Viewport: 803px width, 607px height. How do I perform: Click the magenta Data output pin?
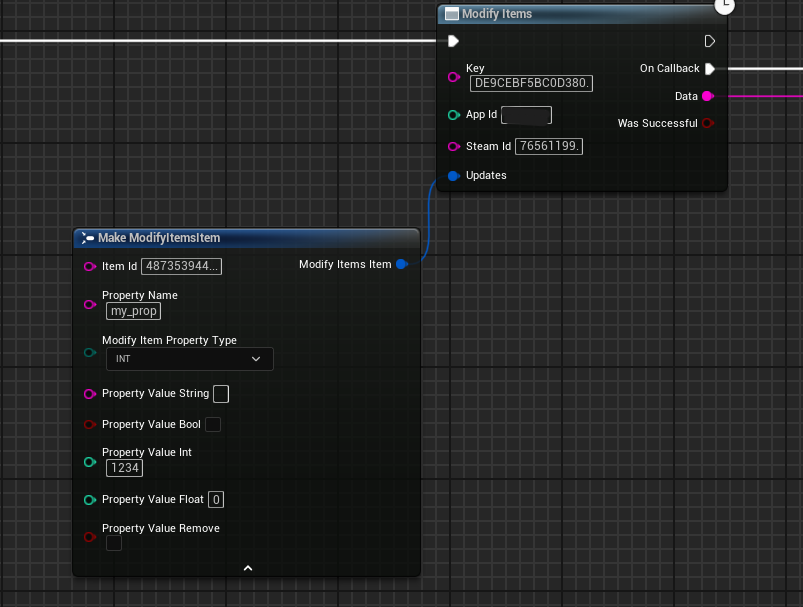tap(707, 96)
